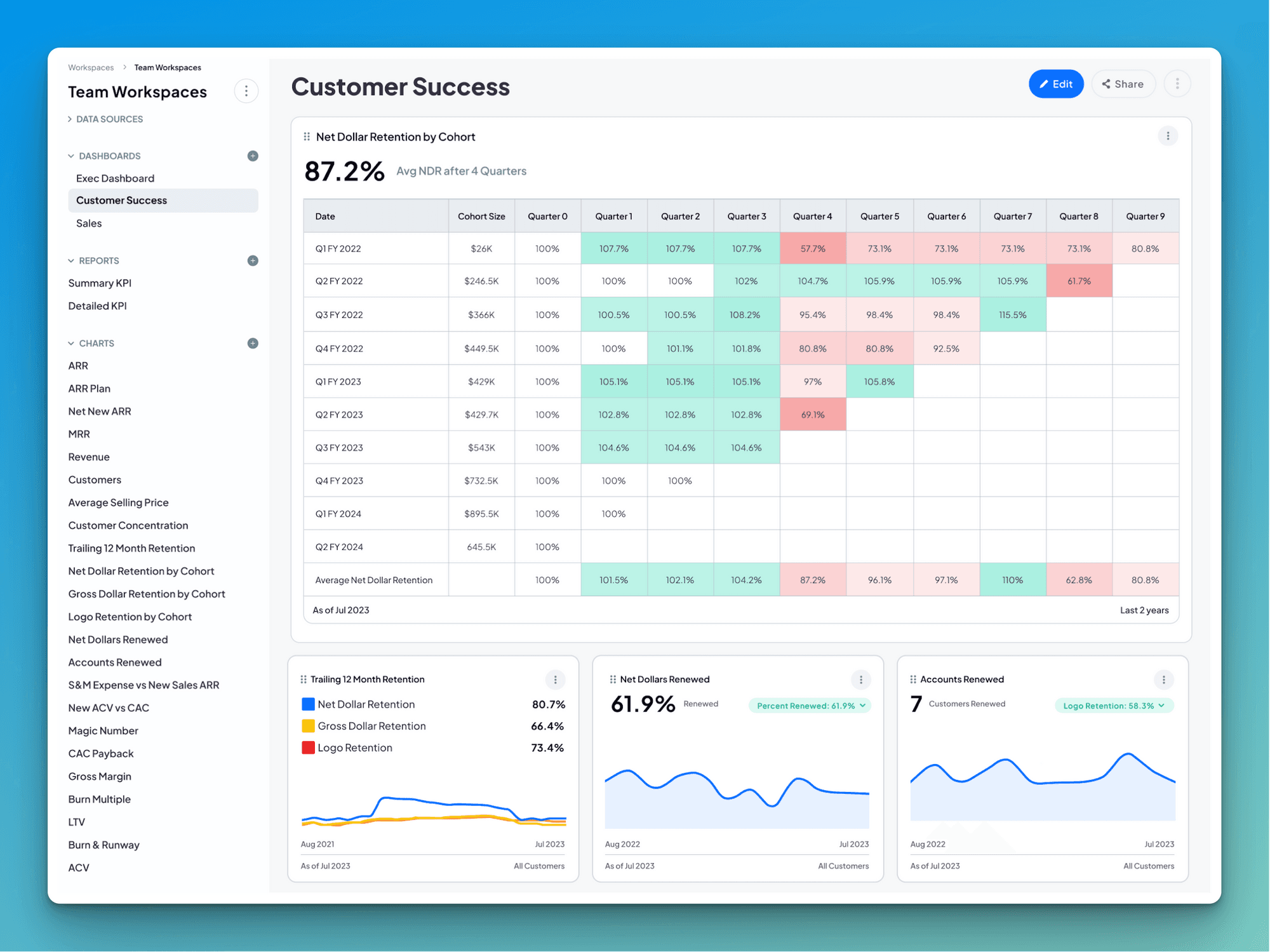1270x952 pixels.
Task: Click the Share icon next to Edit
Action: point(1123,83)
